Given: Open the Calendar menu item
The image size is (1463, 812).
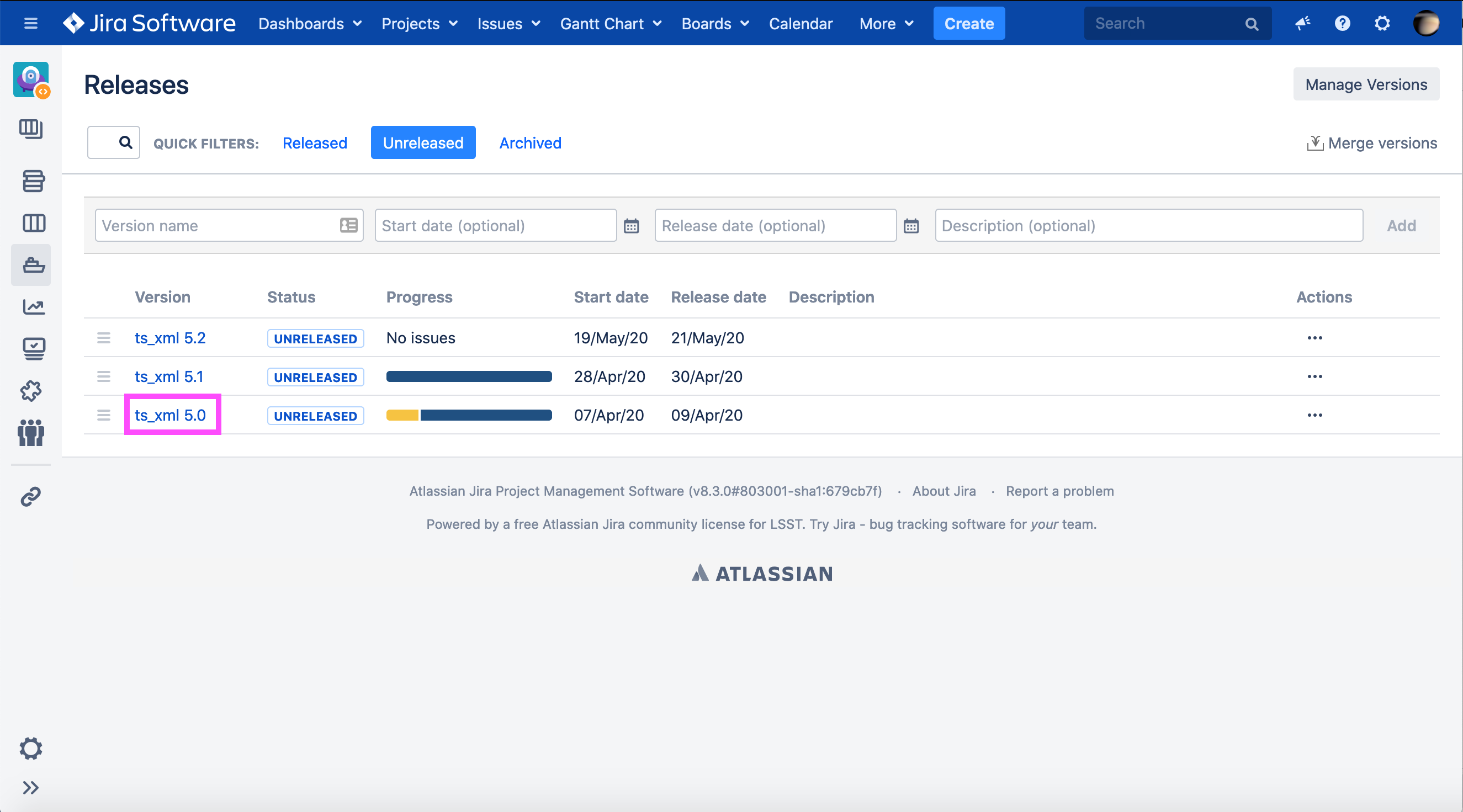Looking at the screenshot, I should 800,23.
